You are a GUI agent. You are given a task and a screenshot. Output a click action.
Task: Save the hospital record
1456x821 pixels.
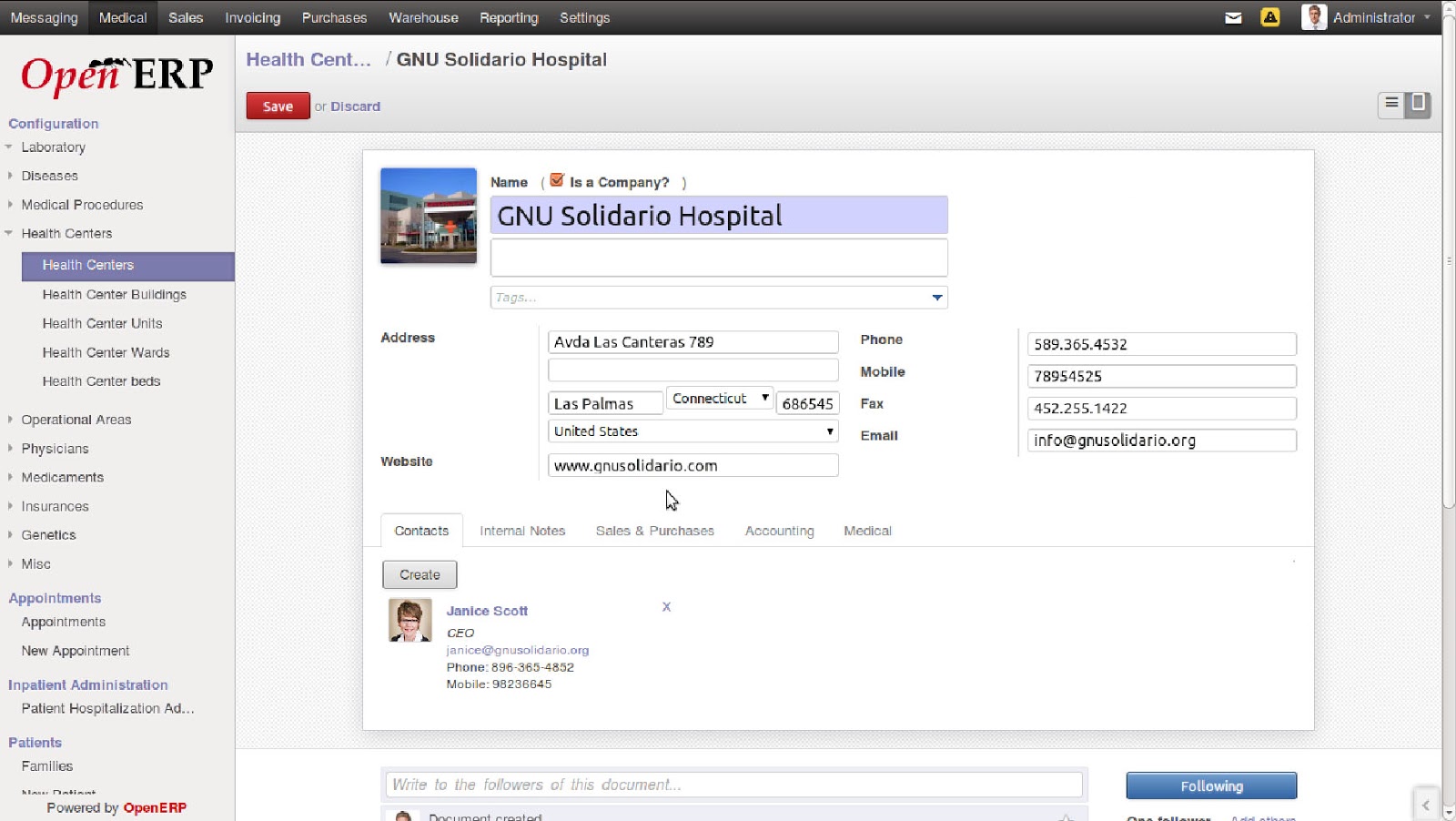278,106
